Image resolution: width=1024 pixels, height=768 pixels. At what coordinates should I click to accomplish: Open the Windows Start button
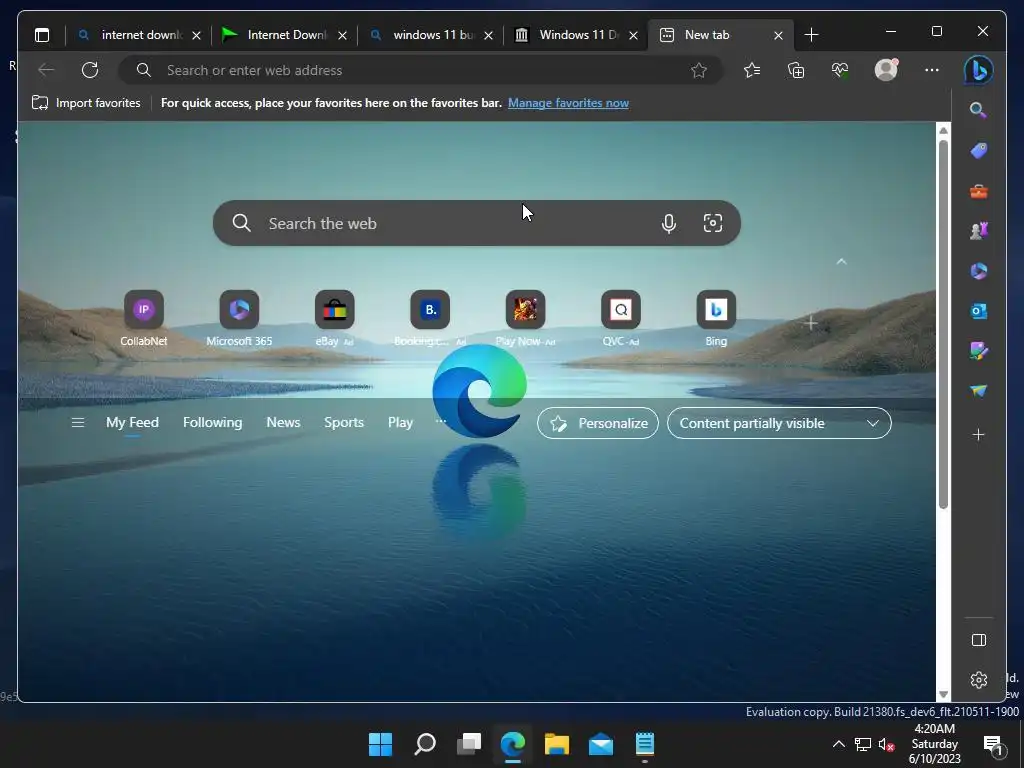(380, 744)
